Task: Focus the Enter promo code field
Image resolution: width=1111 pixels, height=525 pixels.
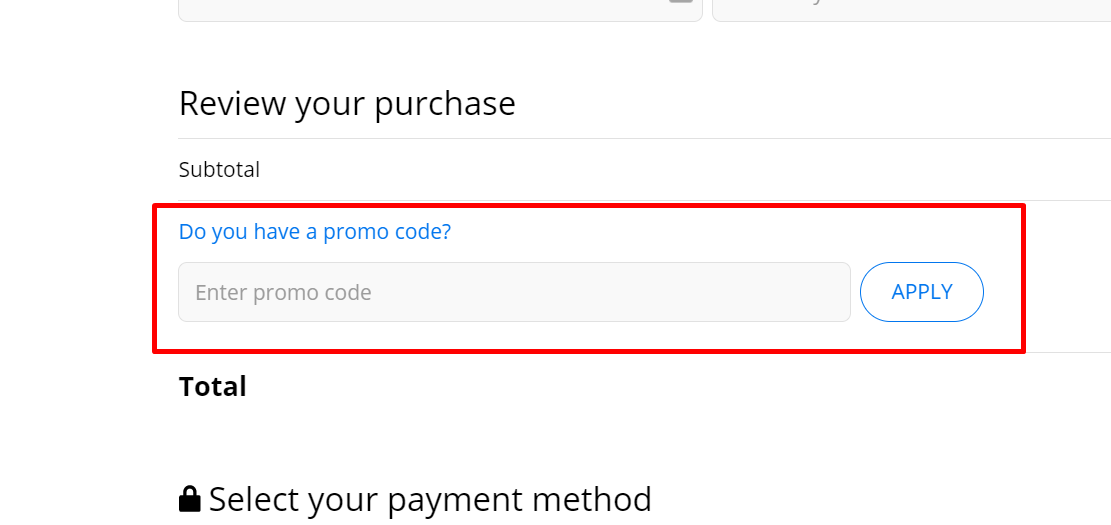Action: (x=514, y=292)
